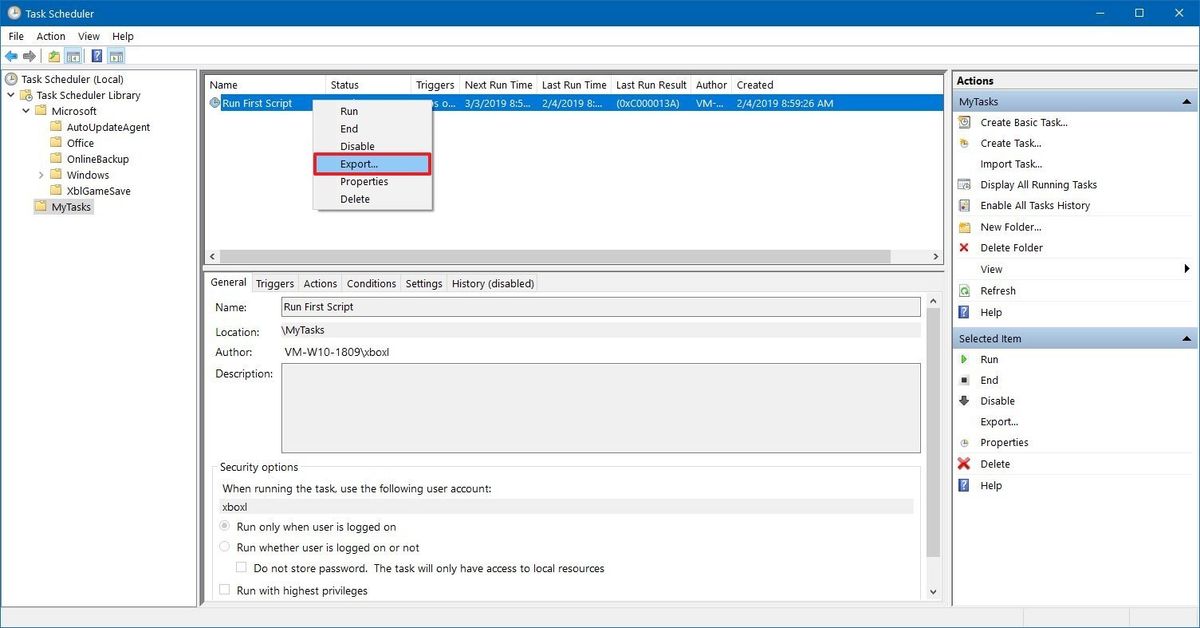Click the back navigation arrow
This screenshot has width=1200, height=628.
pos(11,56)
